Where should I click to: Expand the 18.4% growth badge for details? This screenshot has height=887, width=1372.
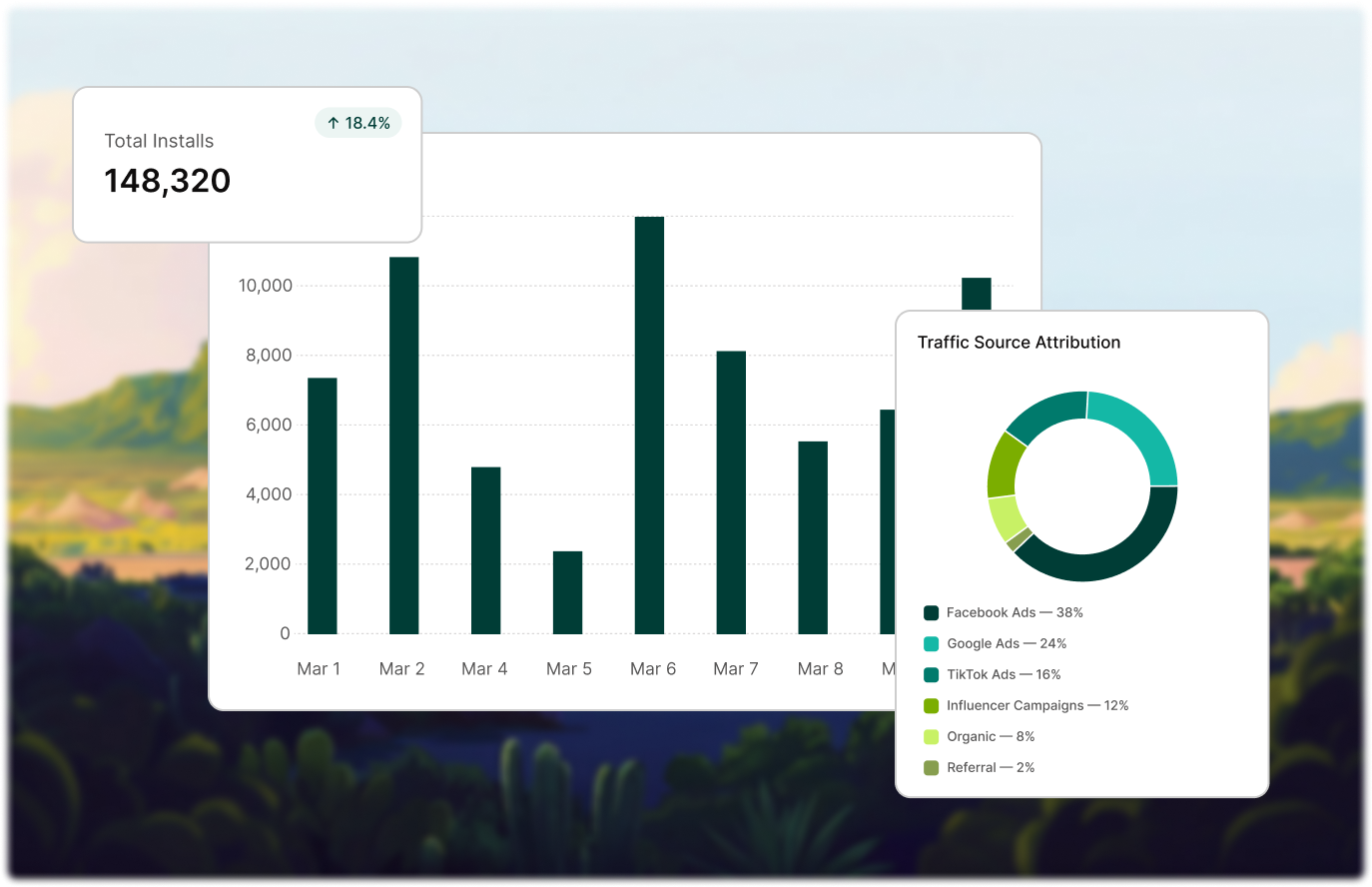click(x=357, y=122)
